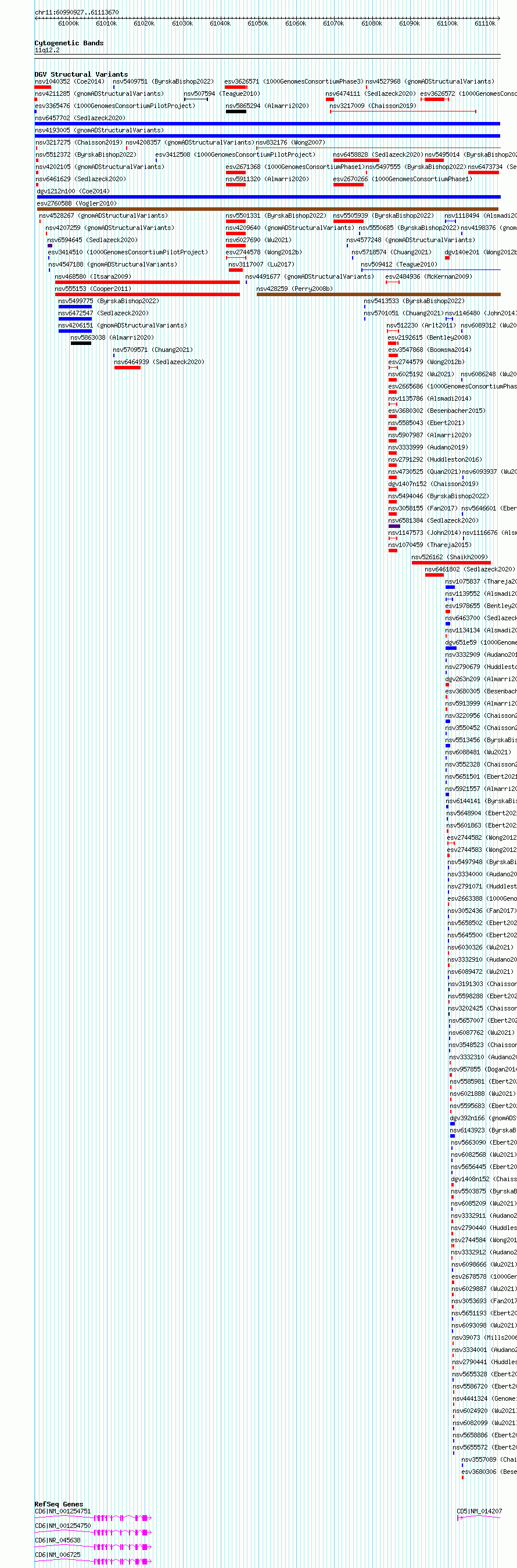The image size is (517, 1568).
Task: Click the chr11:60990927..61113670 coordinate label
Action: click(x=77, y=12)
